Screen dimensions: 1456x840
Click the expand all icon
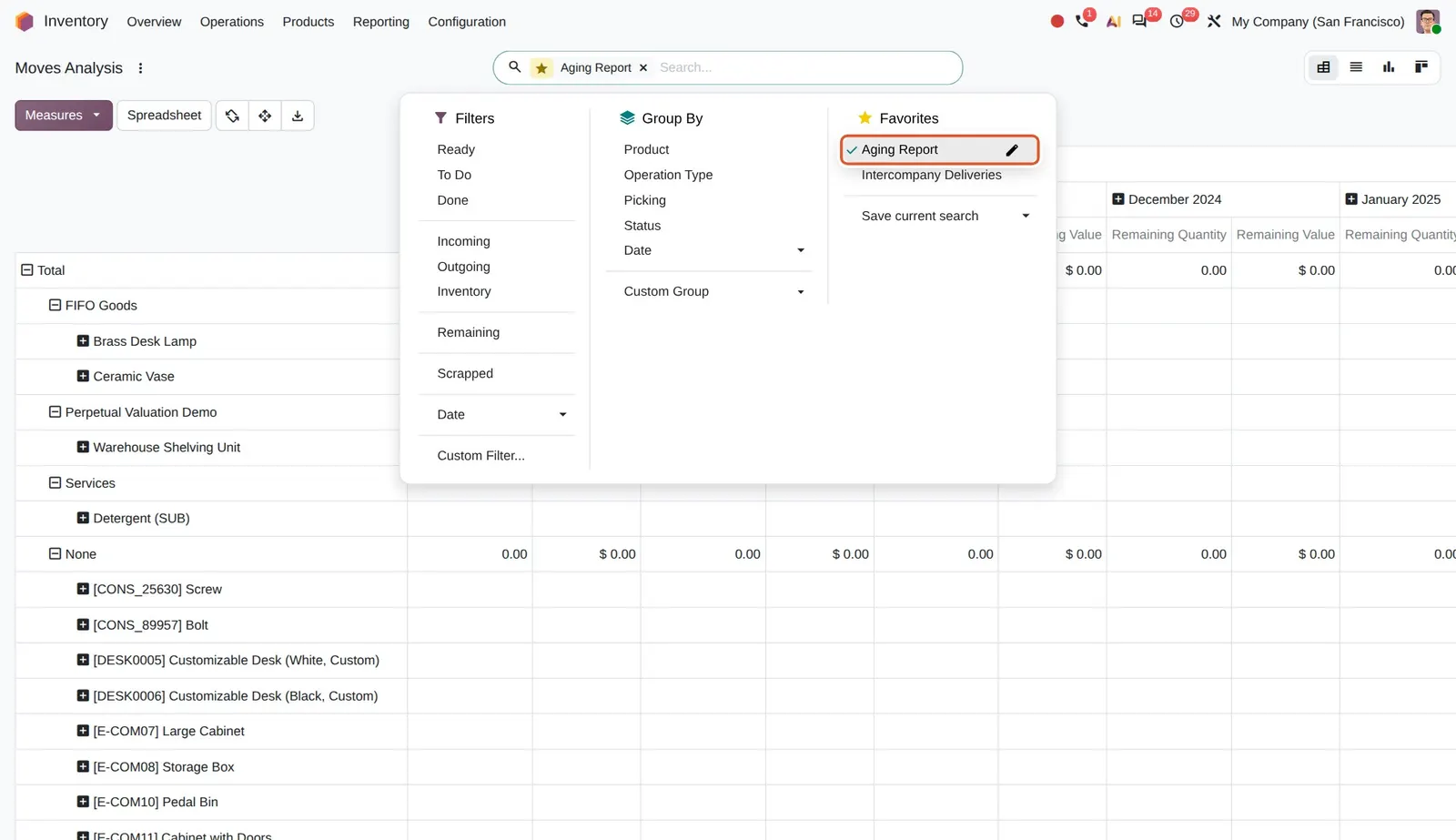pos(265,116)
